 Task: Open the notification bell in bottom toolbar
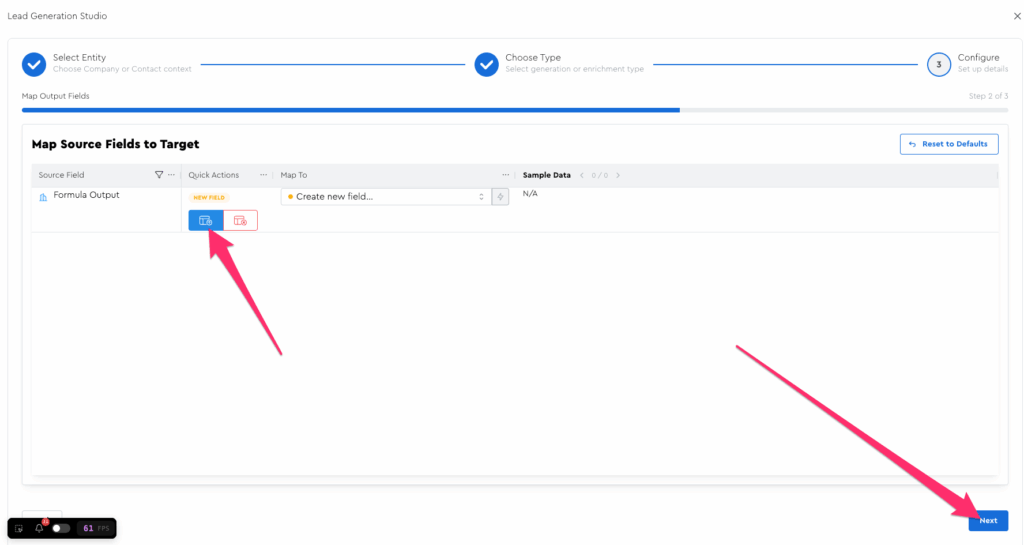[x=40, y=528]
